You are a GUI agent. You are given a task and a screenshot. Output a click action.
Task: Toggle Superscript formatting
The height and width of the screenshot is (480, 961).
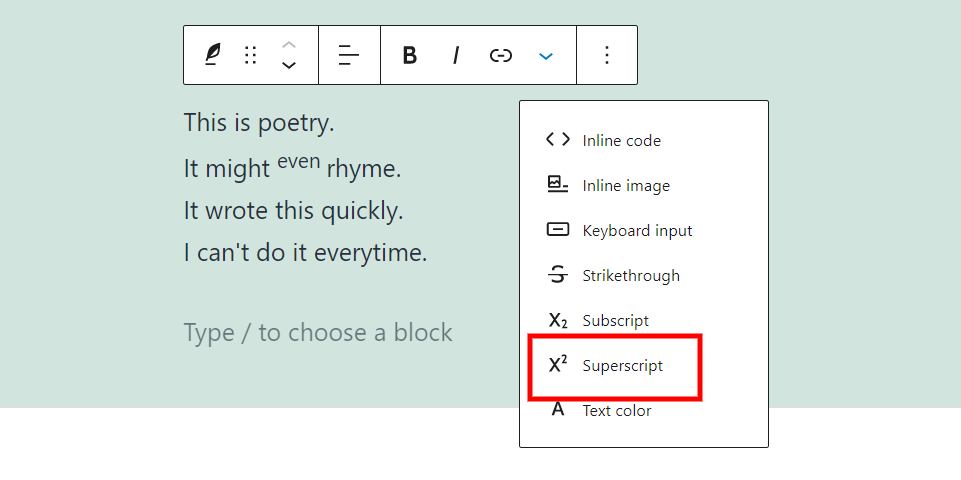[x=622, y=365]
